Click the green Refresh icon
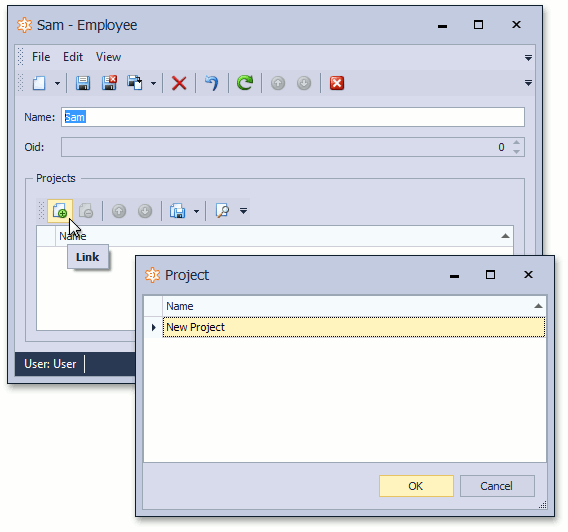Image resolution: width=568 pixels, height=532 pixels. [x=245, y=83]
